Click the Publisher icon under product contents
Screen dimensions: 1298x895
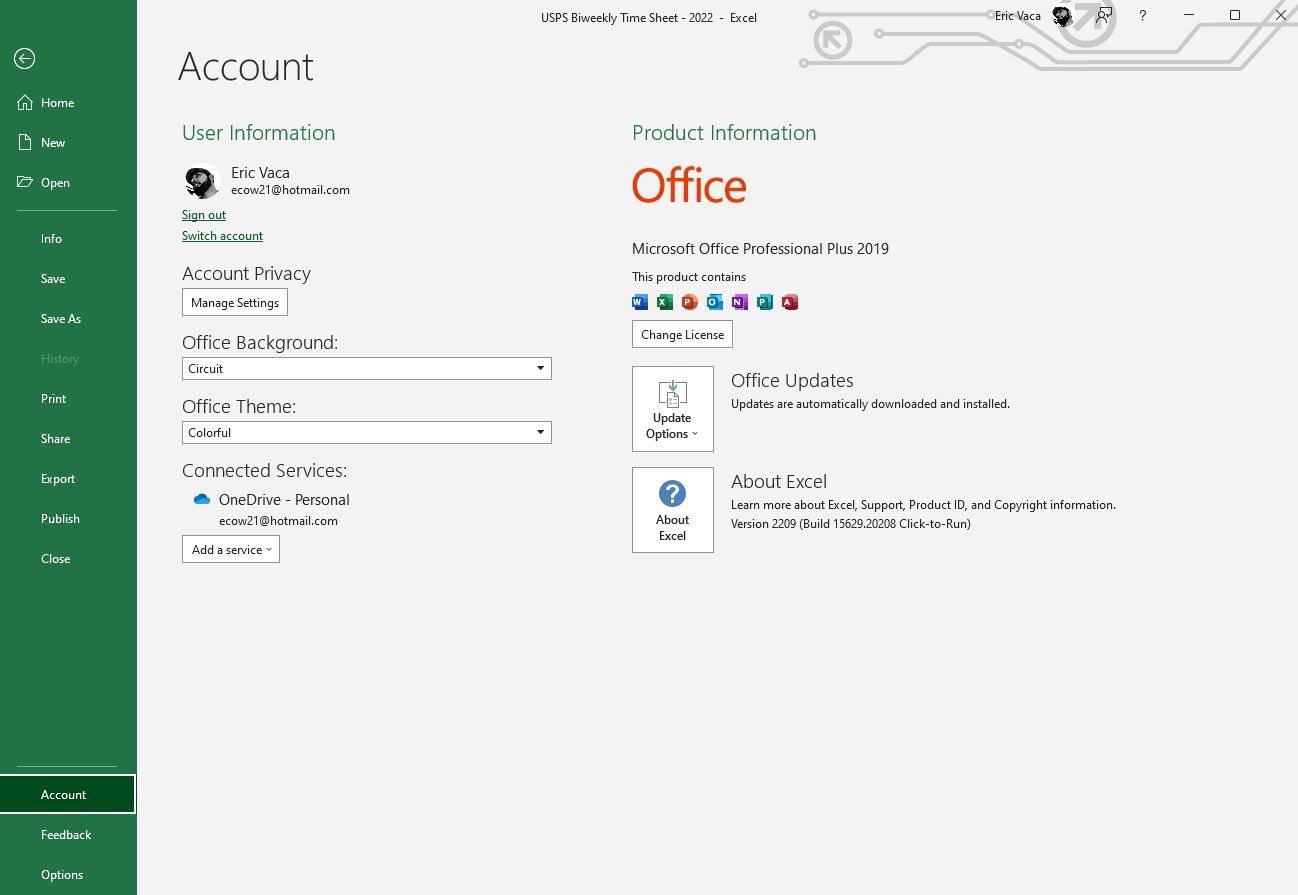pos(765,302)
